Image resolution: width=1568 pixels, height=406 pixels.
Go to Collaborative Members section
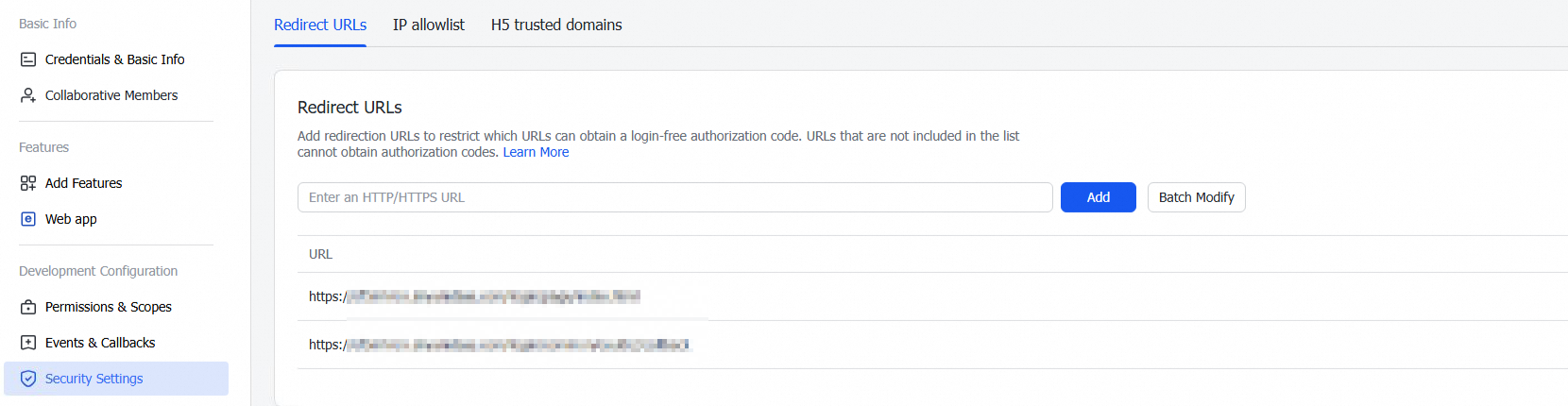[x=111, y=95]
